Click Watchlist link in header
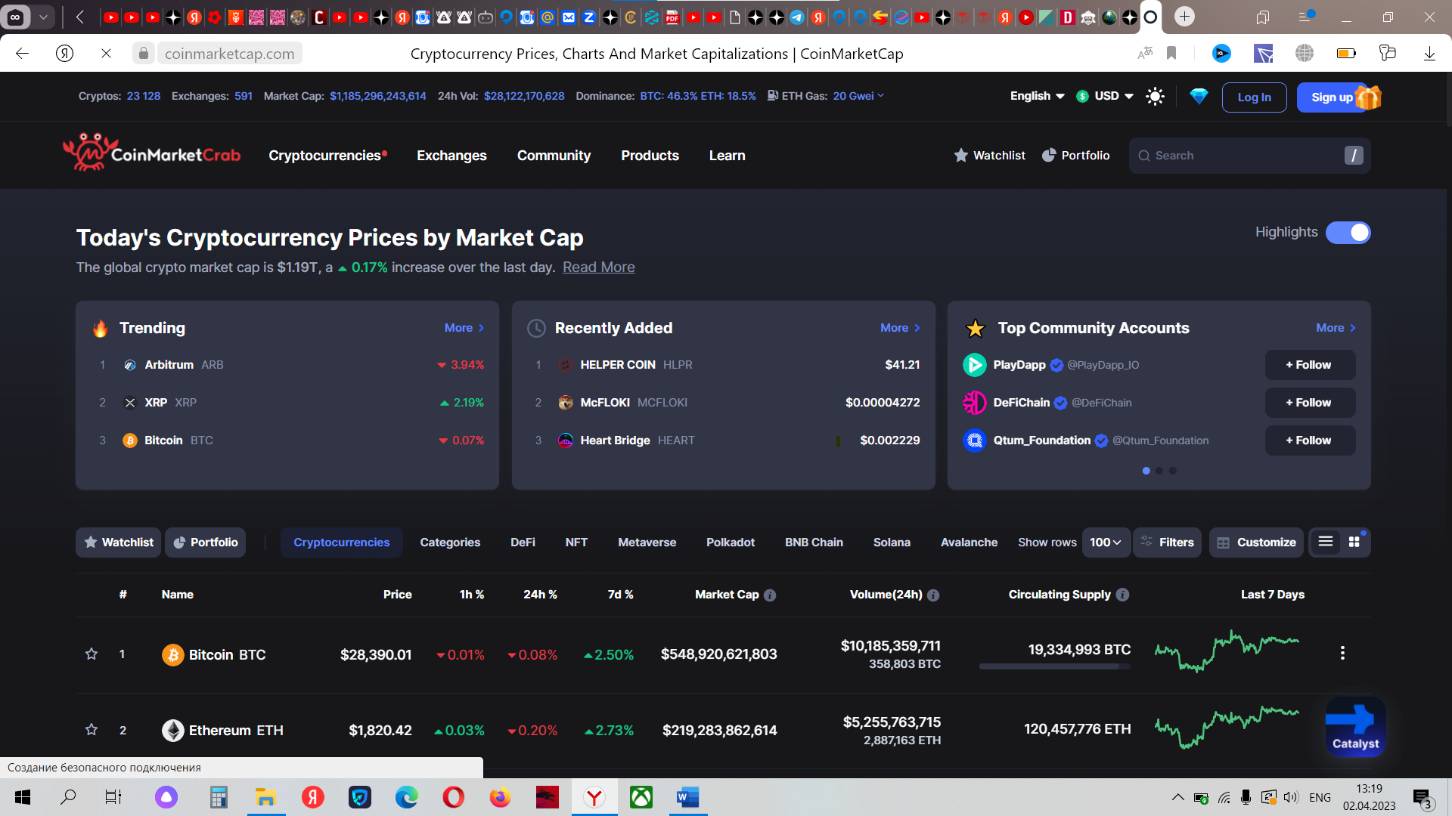1452x816 pixels. tap(990, 155)
